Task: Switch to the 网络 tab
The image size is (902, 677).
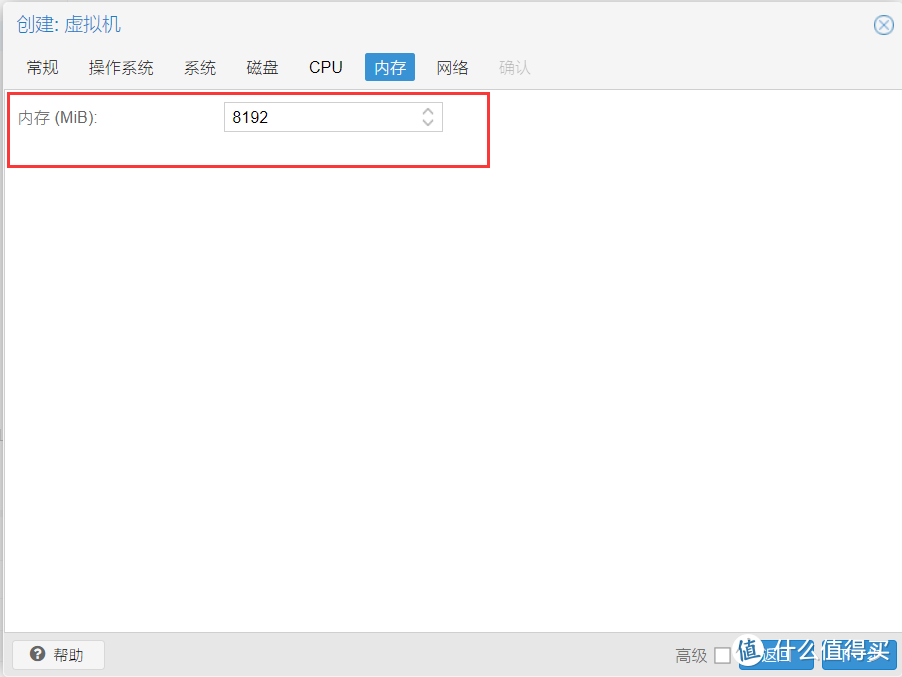Action: click(452, 67)
